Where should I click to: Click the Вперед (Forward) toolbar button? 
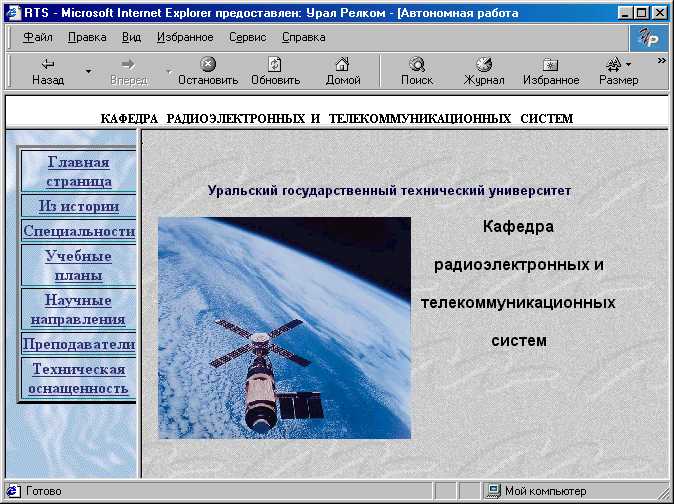point(129,71)
